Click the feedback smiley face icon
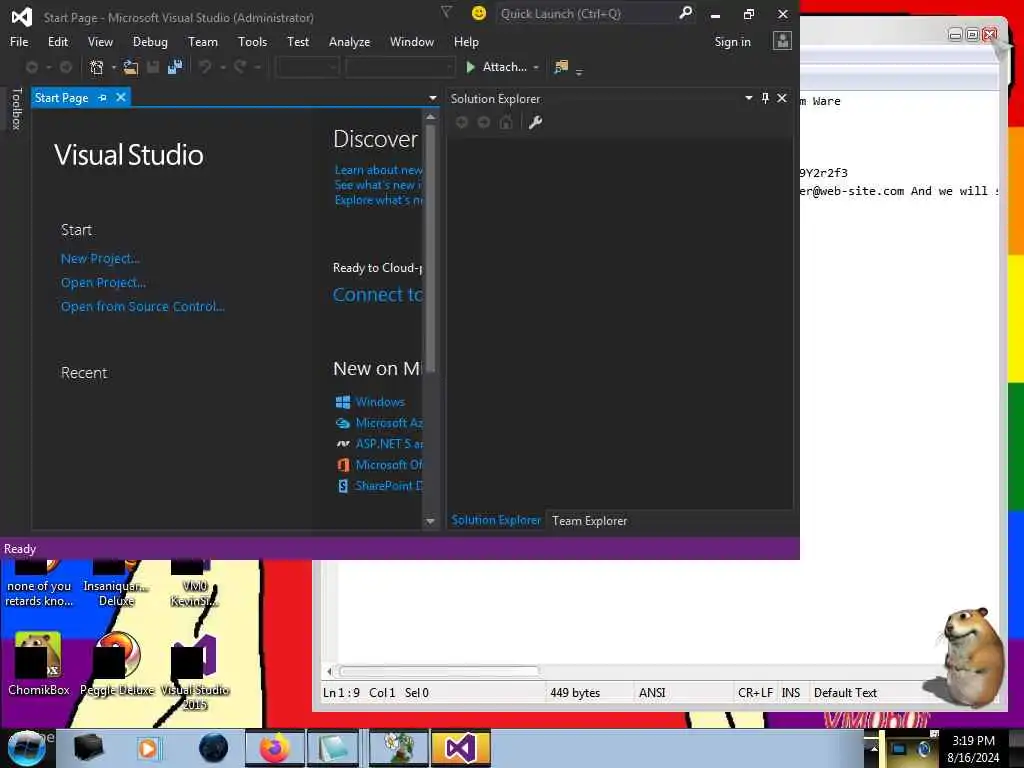This screenshot has width=1024, height=768. click(x=479, y=13)
